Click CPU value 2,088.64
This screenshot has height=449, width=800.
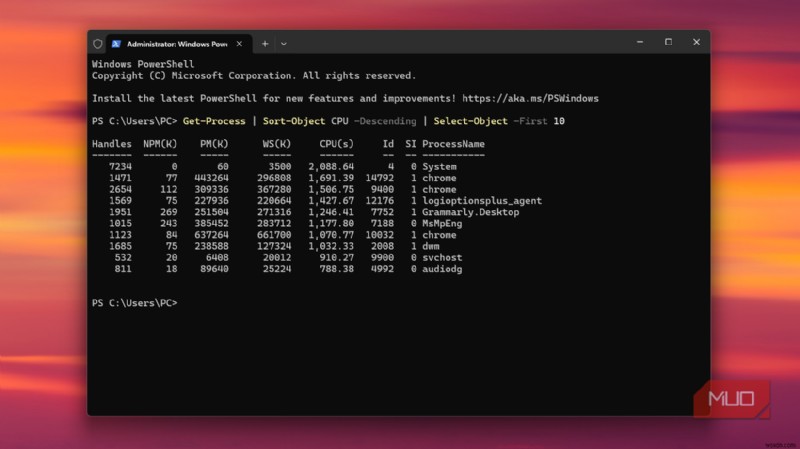[331, 167]
